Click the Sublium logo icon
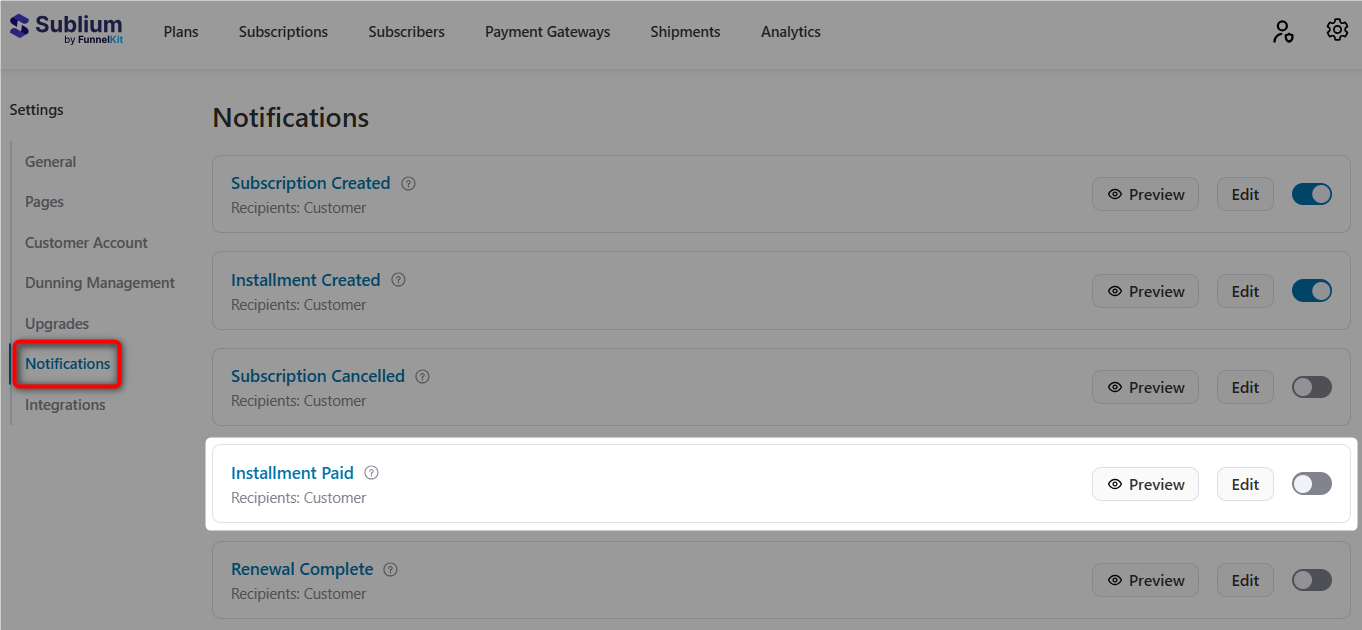The width and height of the screenshot is (1362, 630). (18, 25)
